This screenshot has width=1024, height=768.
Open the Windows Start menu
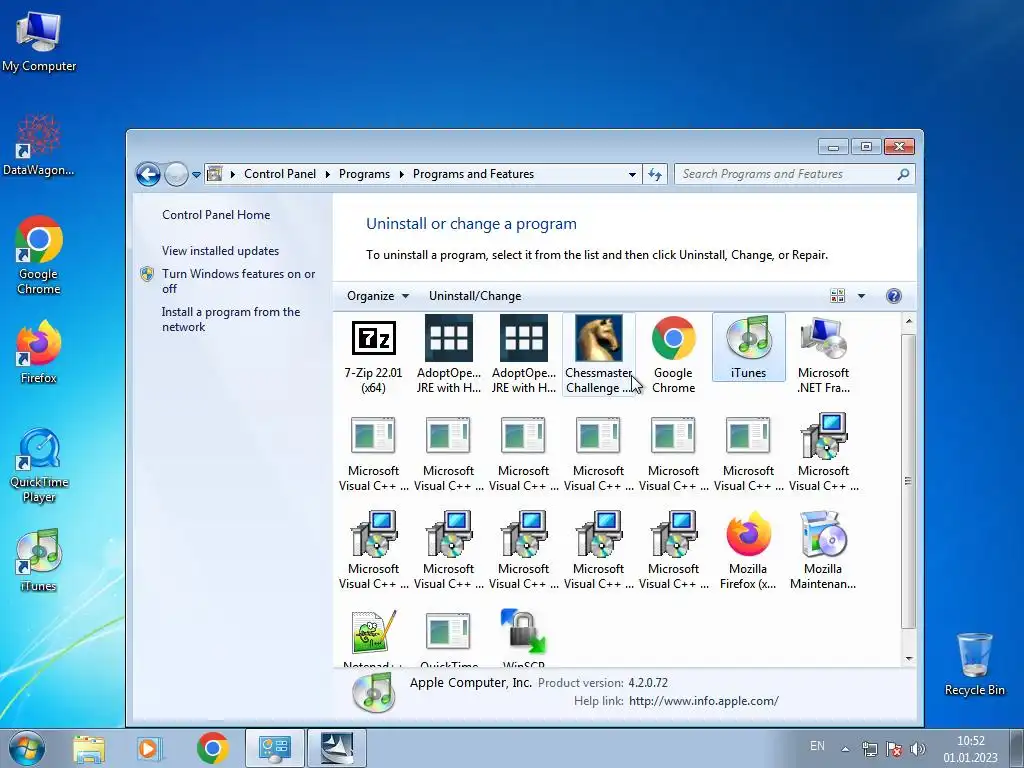point(27,748)
